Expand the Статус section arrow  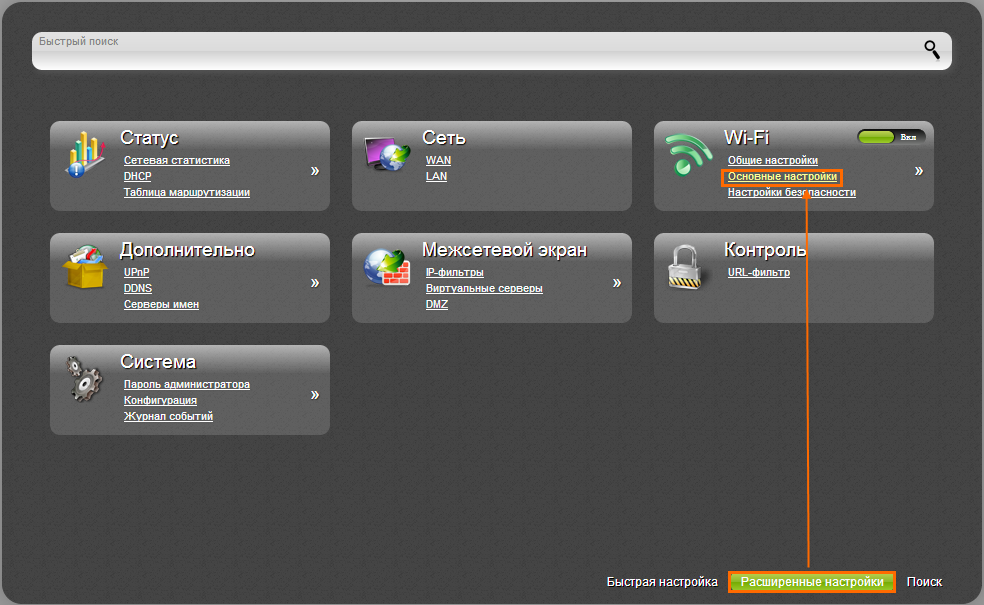coord(314,171)
